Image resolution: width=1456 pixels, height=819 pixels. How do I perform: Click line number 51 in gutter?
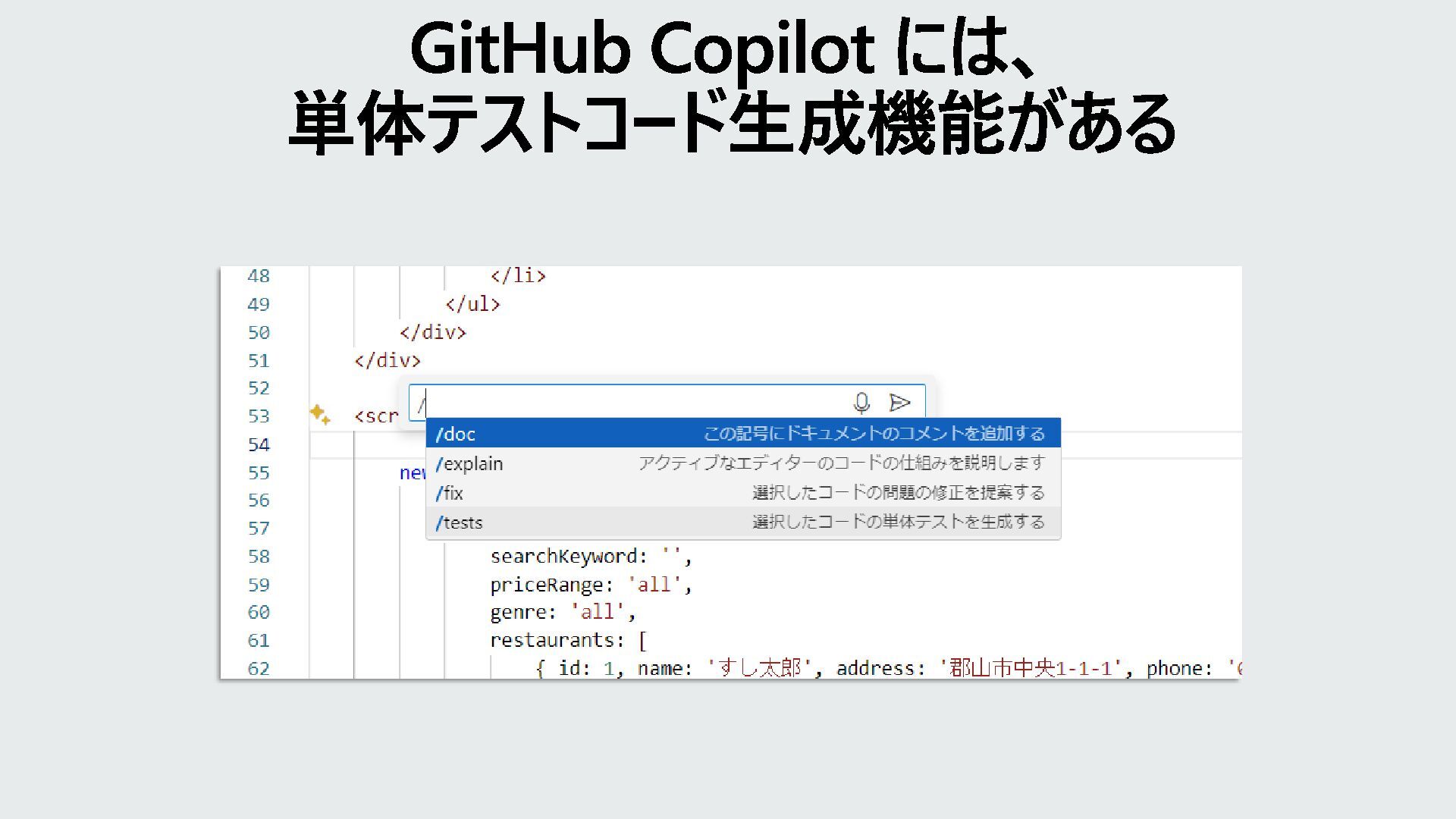pos(259,361)
